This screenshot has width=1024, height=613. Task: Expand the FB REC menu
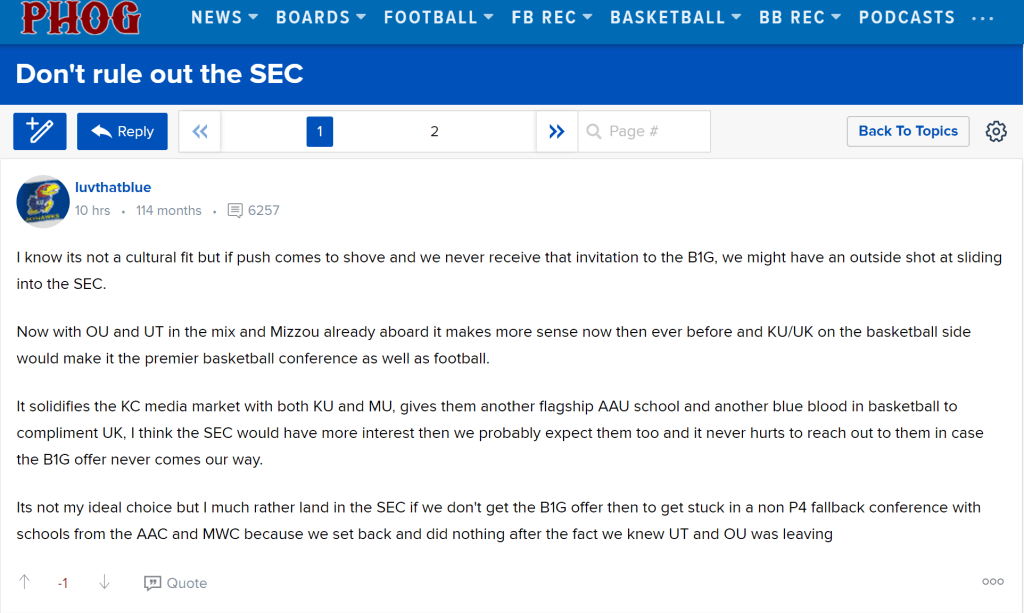552,17
